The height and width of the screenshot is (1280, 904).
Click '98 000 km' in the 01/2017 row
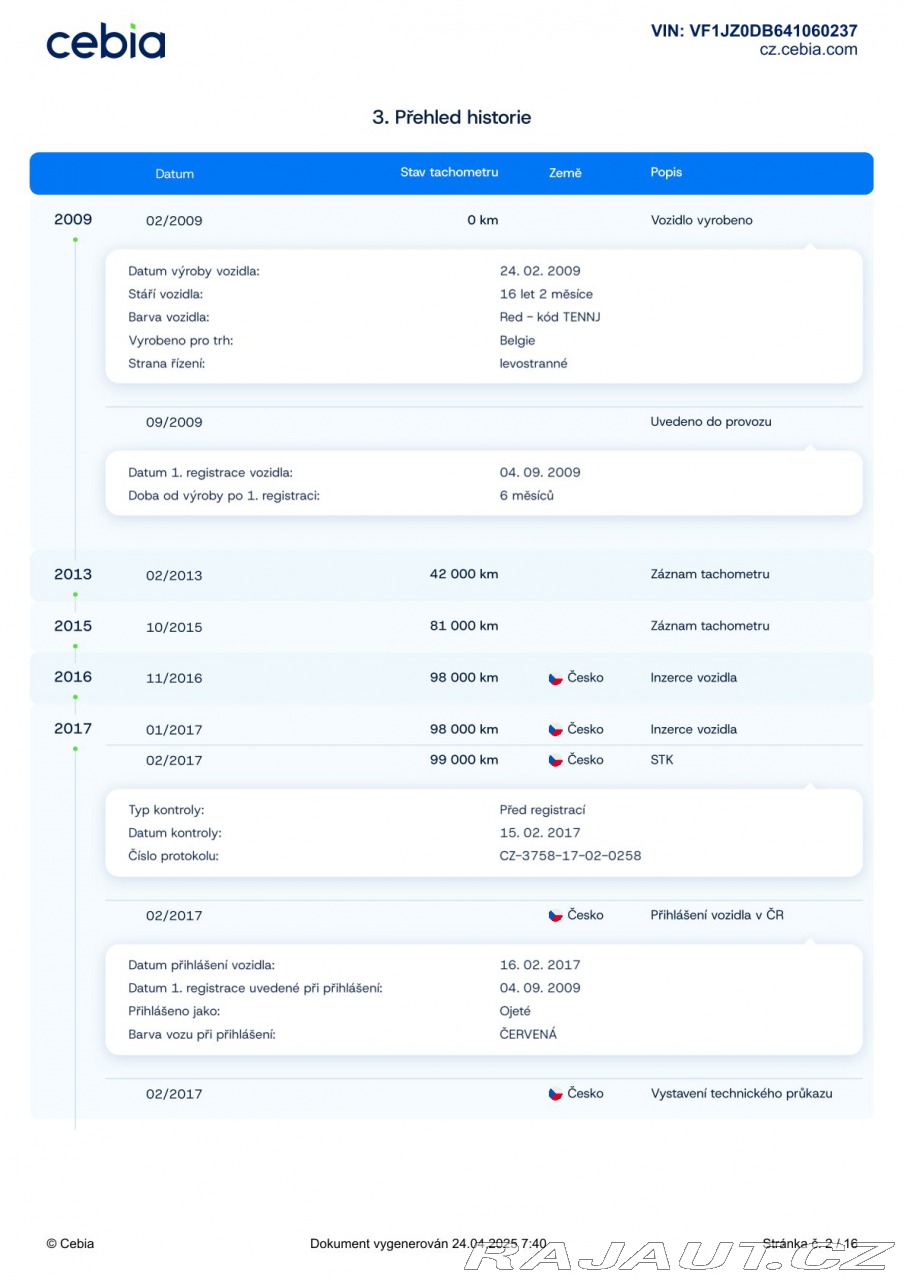tap(464, 729)
